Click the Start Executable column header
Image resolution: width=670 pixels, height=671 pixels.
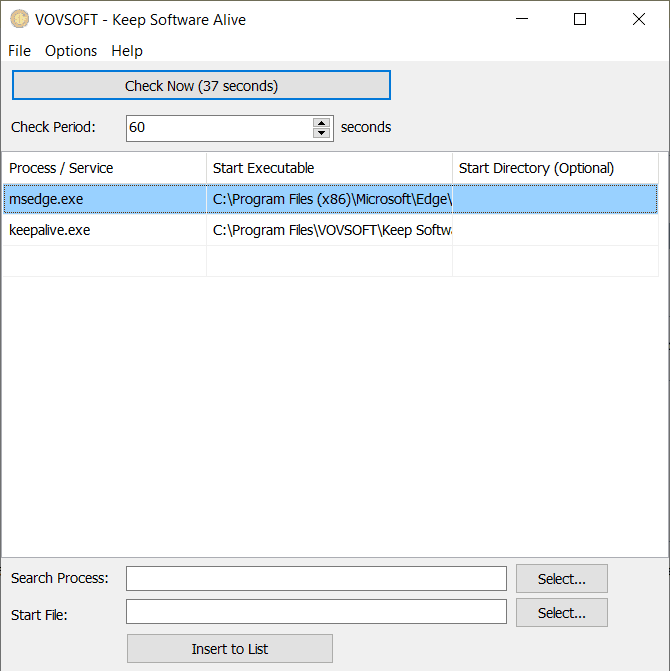tap(329, 168)
